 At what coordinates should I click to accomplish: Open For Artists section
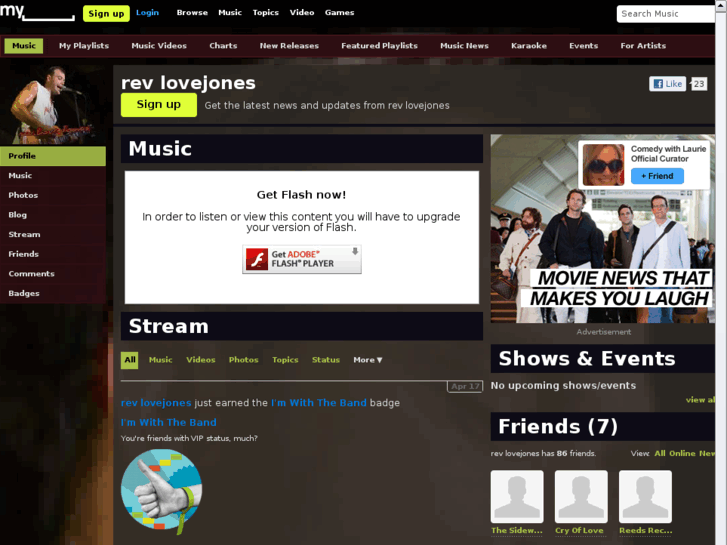click(643, 46)
